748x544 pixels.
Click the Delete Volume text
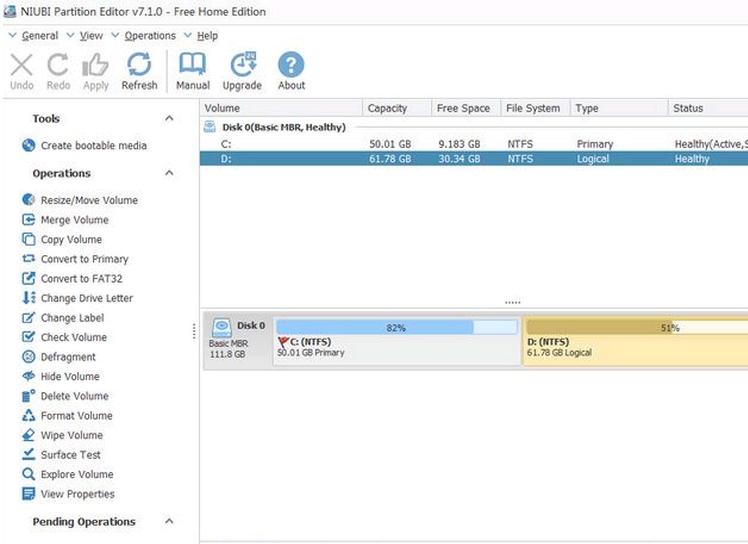pos(74,396)
